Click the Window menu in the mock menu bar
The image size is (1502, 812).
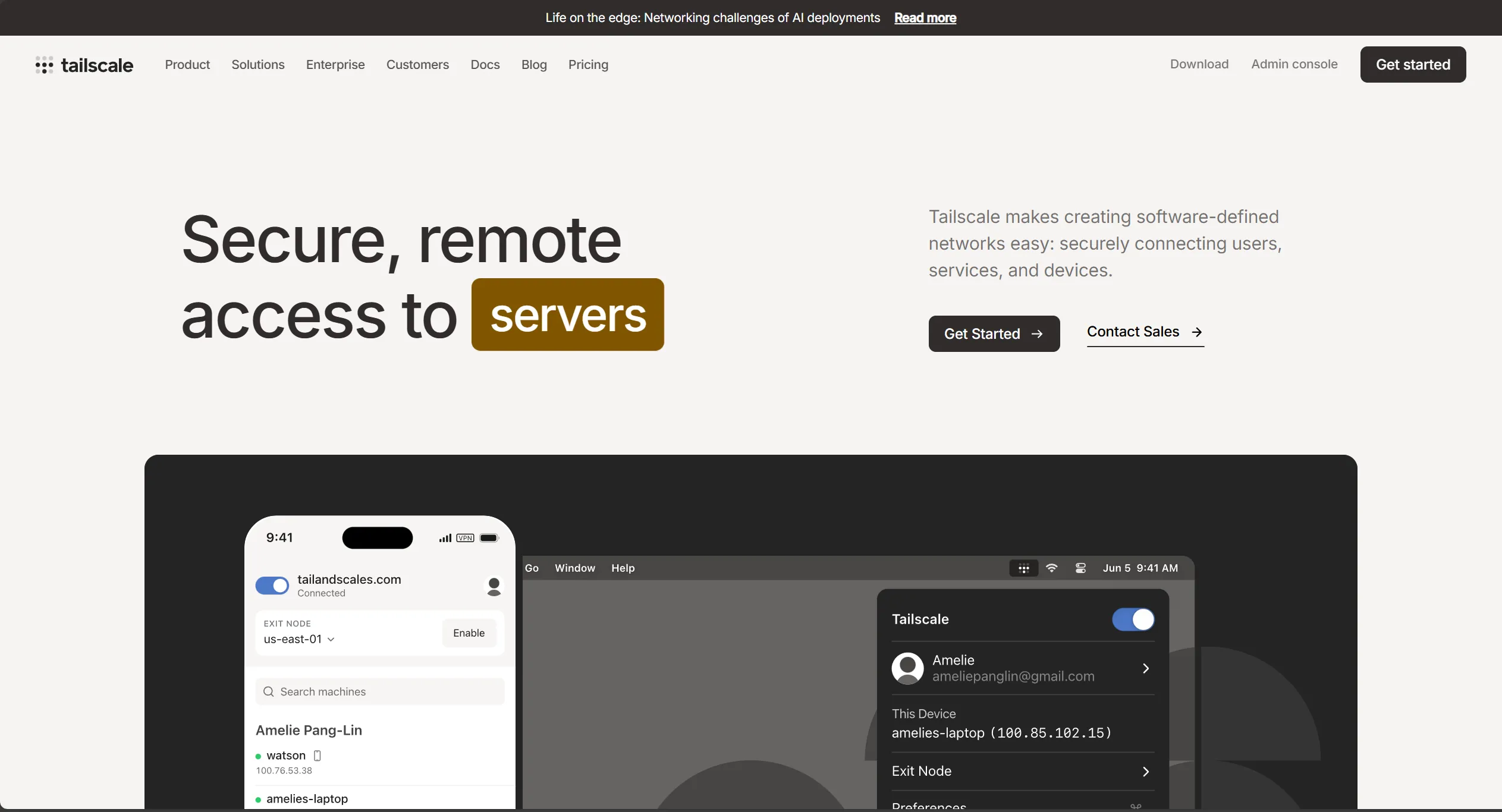point(574,568)
